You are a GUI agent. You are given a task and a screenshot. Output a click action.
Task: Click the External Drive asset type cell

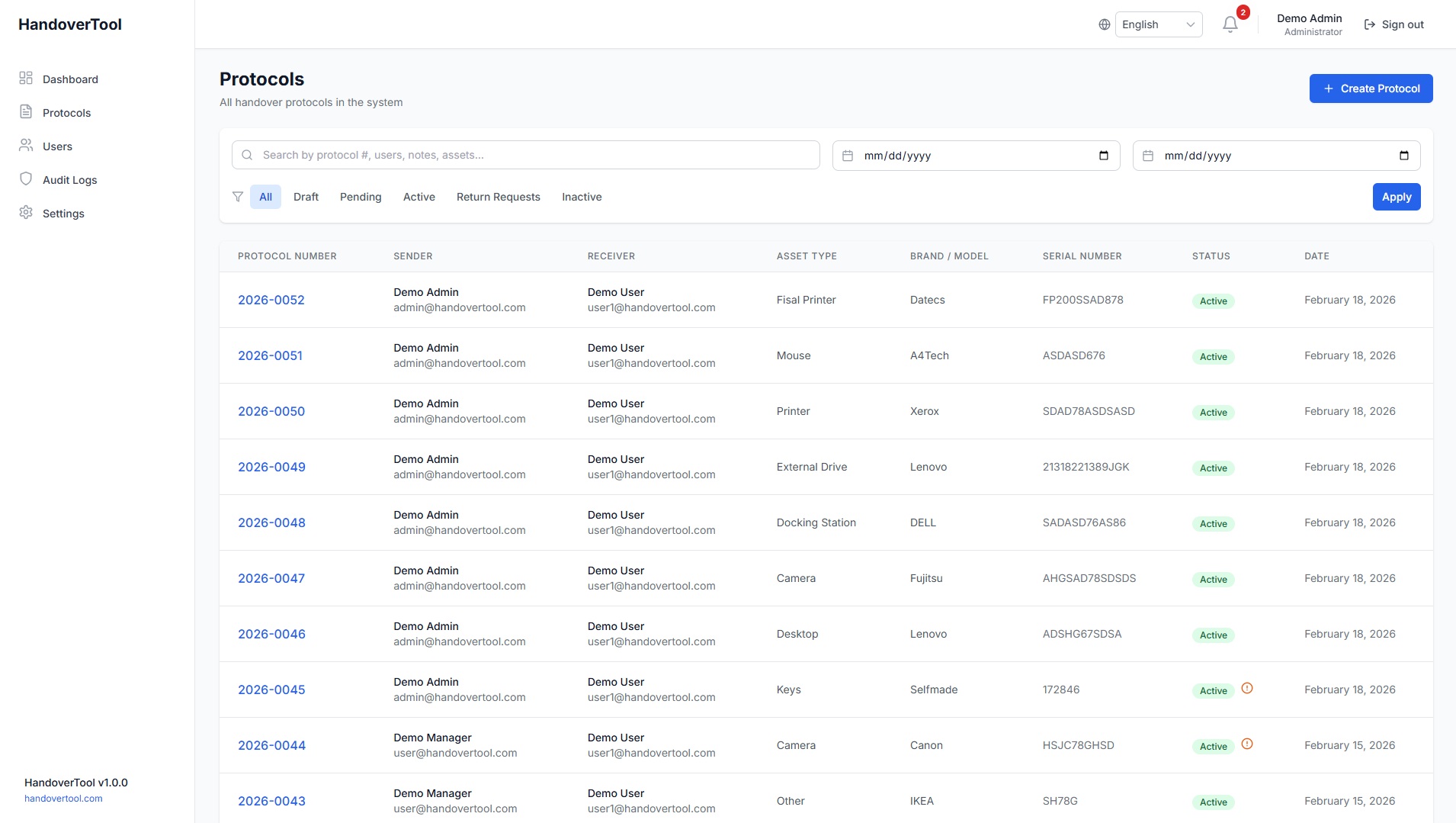(x=812, y=467)
